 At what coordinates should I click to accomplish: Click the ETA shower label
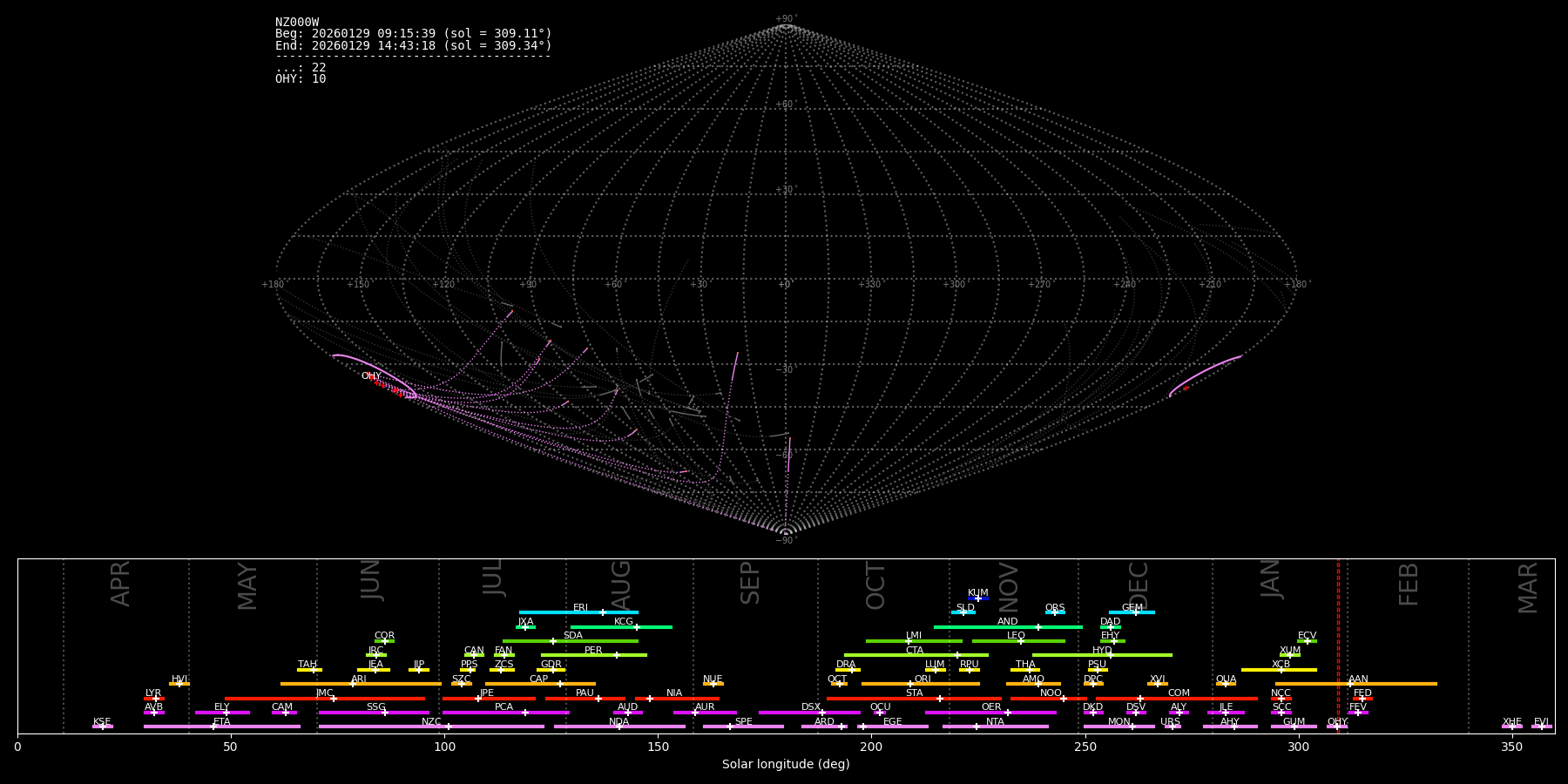(x=222, y=722)
